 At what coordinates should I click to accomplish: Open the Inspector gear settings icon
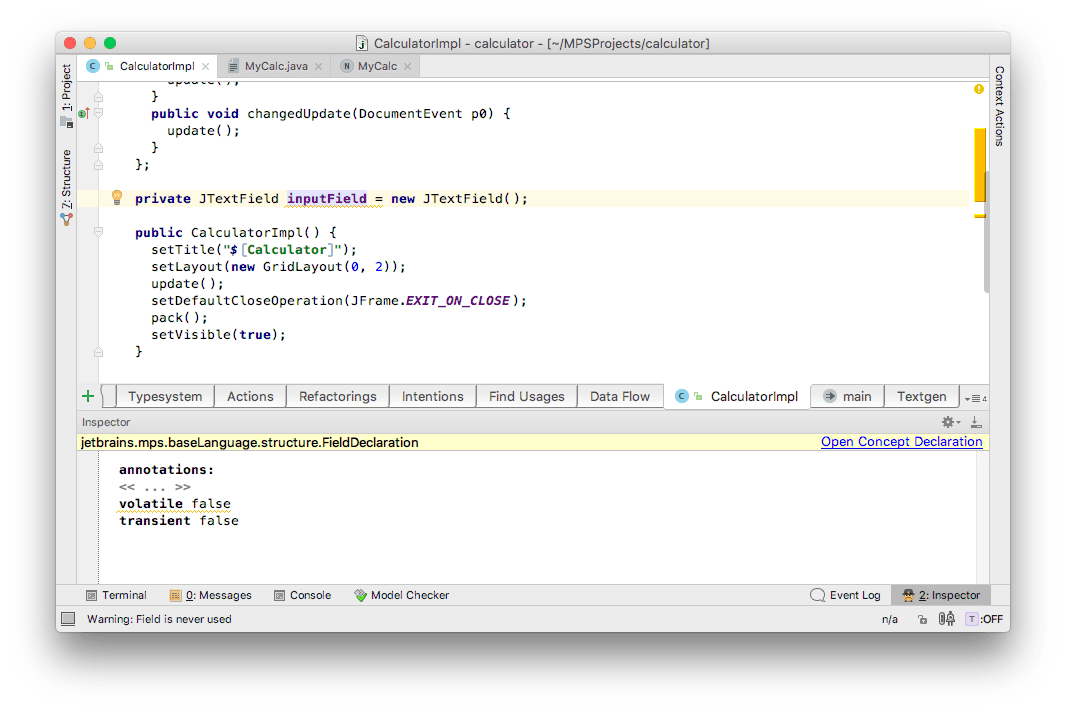coord(950,423)
